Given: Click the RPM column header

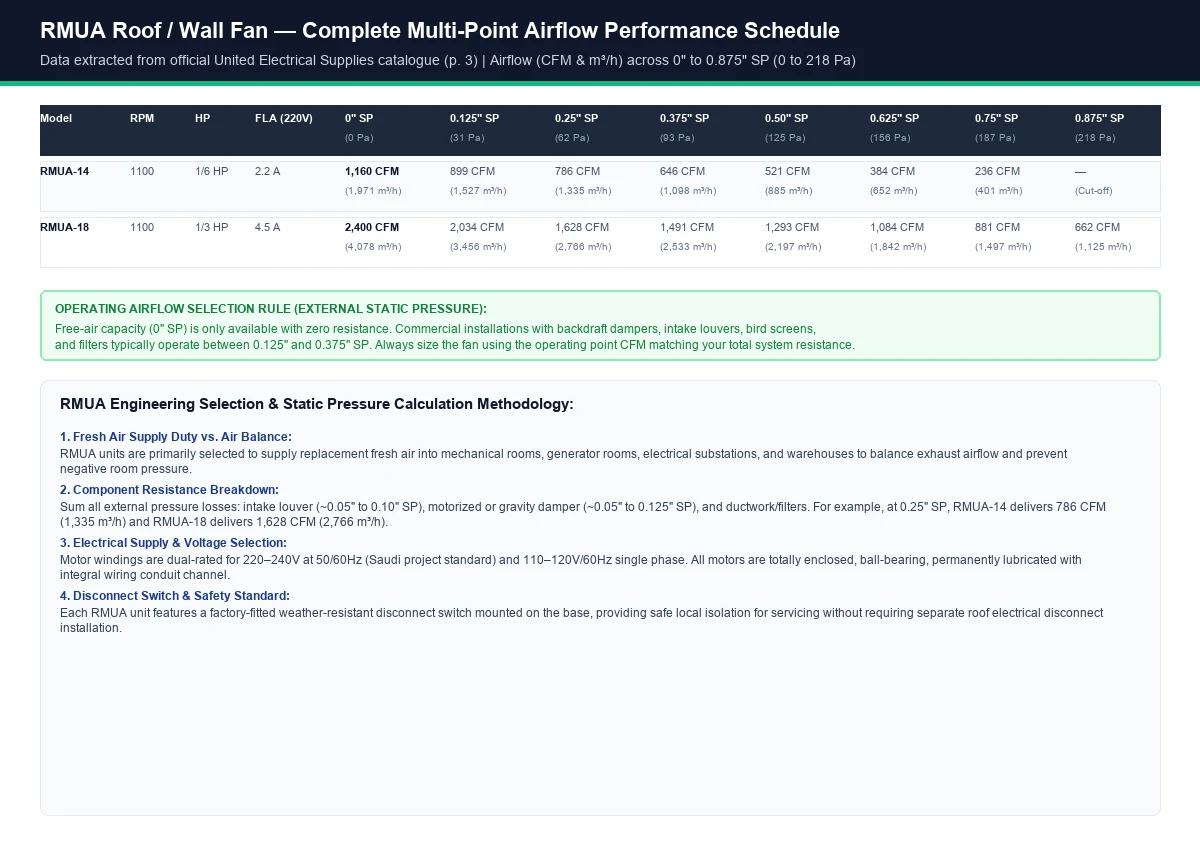Looking at the screenshot, I should click(142, 118).
